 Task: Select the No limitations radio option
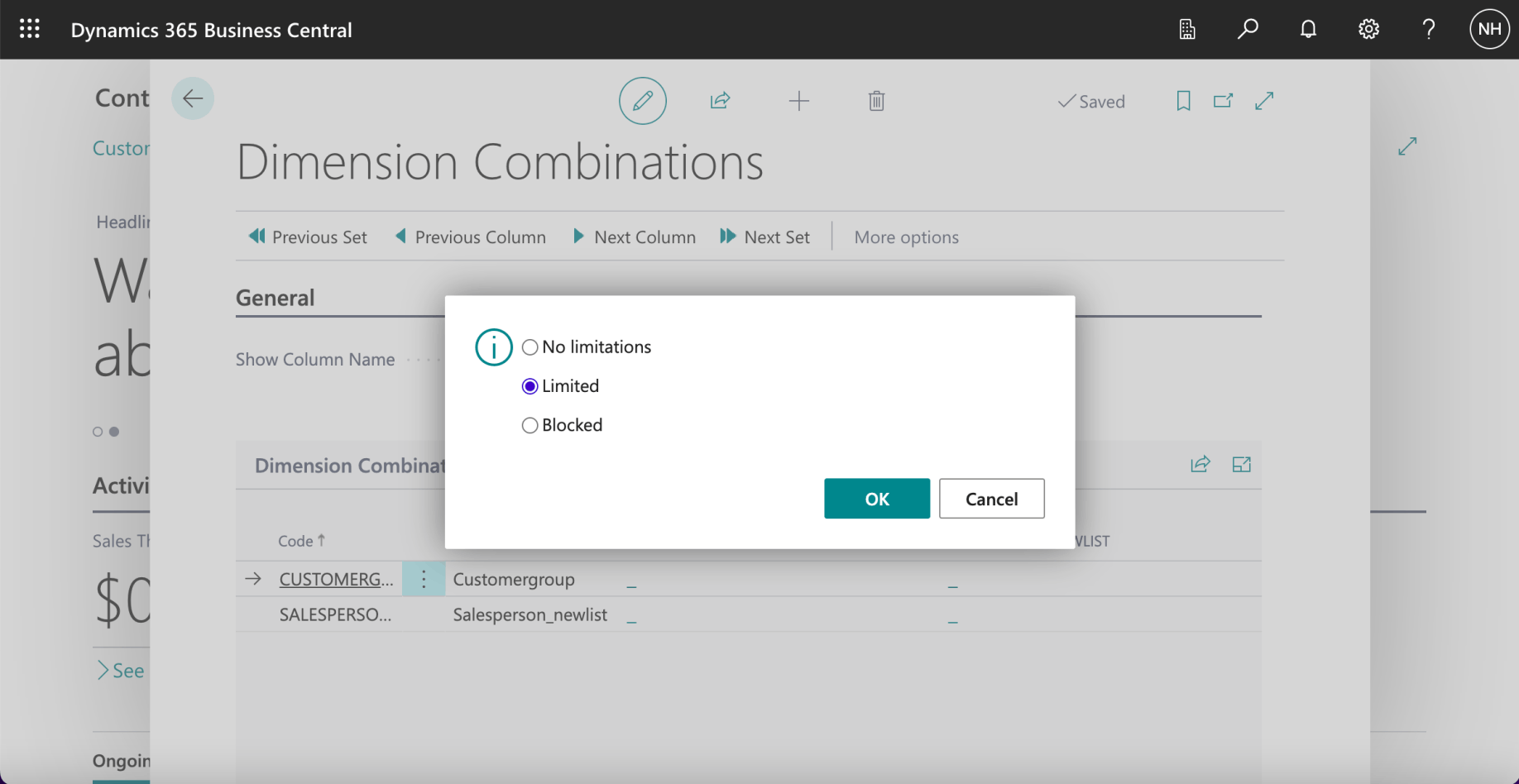coord(530,347)
